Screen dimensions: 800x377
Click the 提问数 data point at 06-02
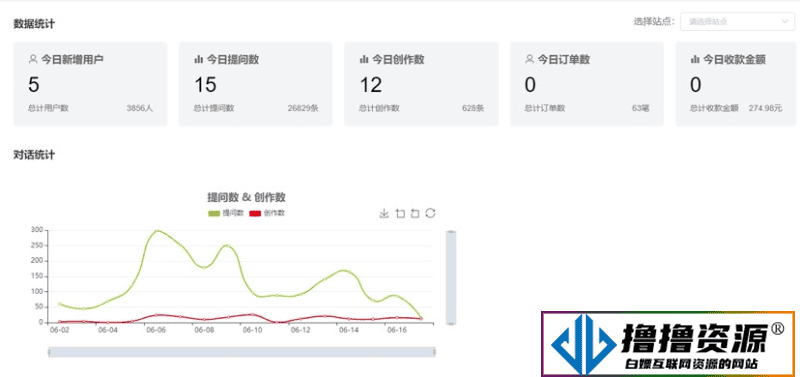click(x=60, y=304)
